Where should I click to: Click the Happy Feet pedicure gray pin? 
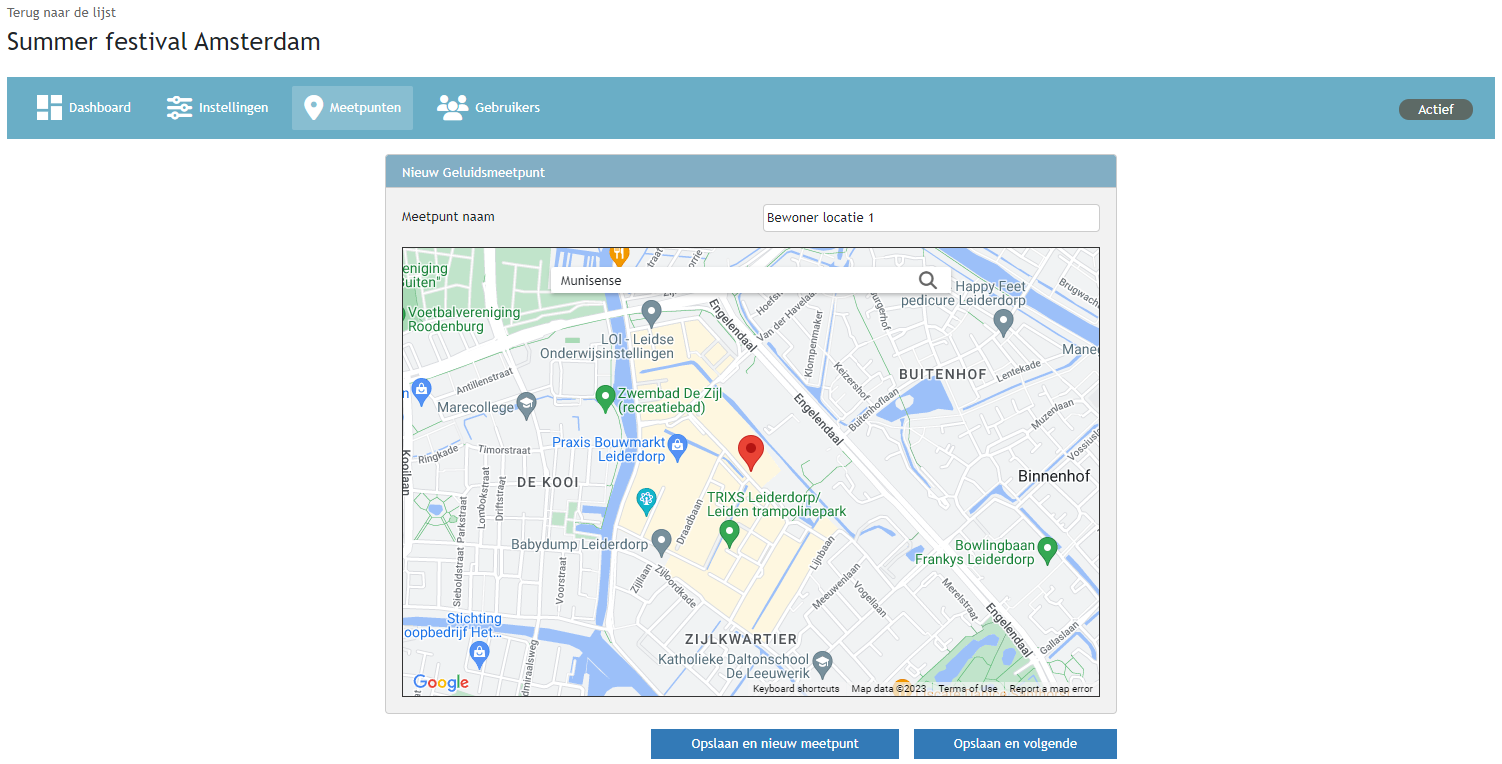coord(1004,321)
